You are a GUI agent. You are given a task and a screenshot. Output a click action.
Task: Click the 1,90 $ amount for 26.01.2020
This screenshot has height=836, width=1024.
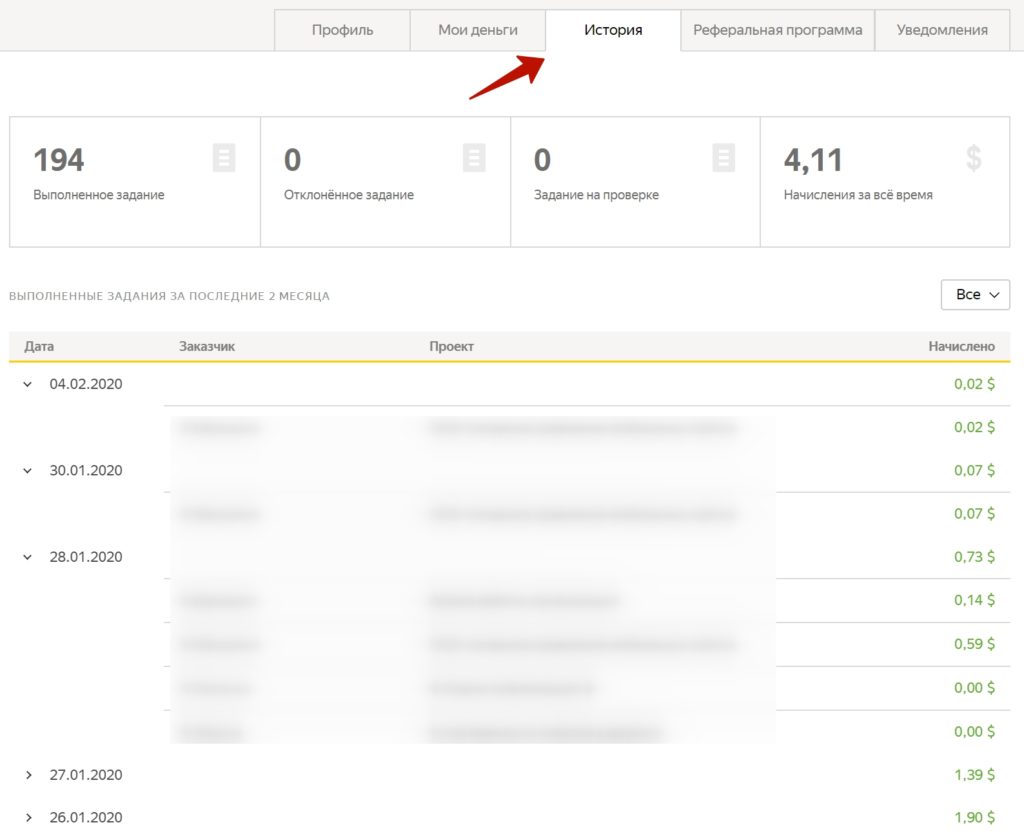[974, 818]
